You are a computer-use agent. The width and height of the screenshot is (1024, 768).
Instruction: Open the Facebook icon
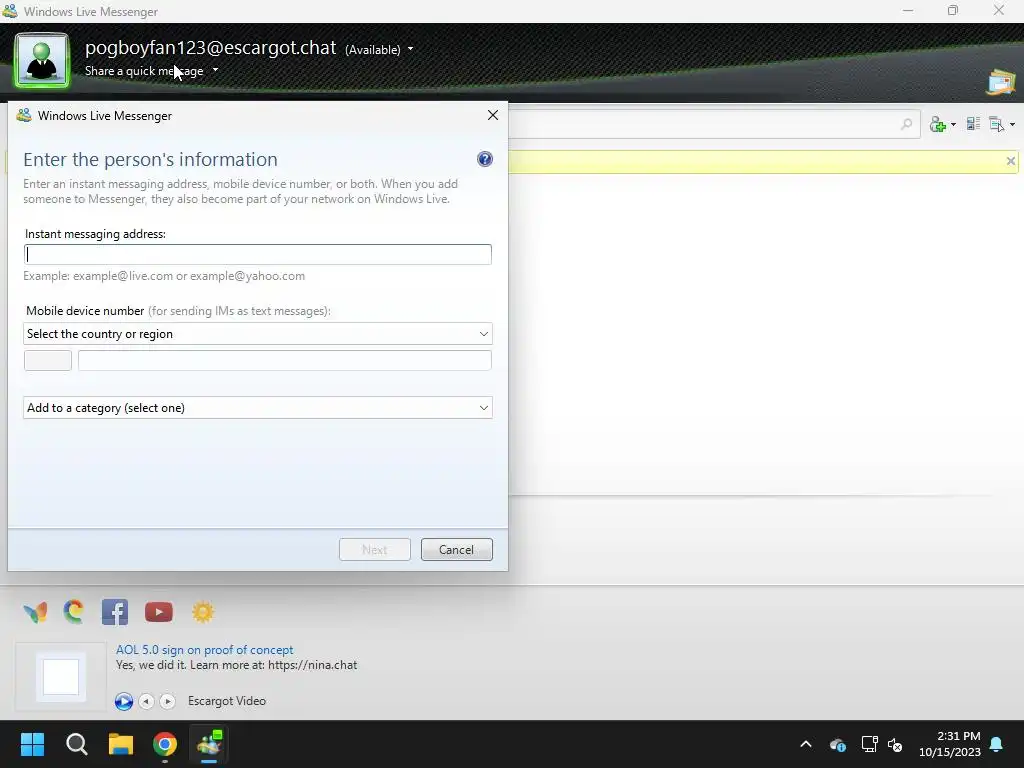[115, 612]
